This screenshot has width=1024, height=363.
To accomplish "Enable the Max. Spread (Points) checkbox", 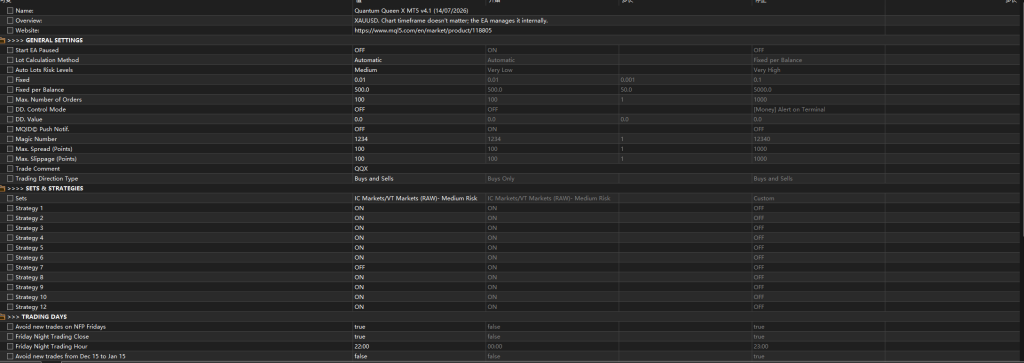I will (x=10, y=149).
